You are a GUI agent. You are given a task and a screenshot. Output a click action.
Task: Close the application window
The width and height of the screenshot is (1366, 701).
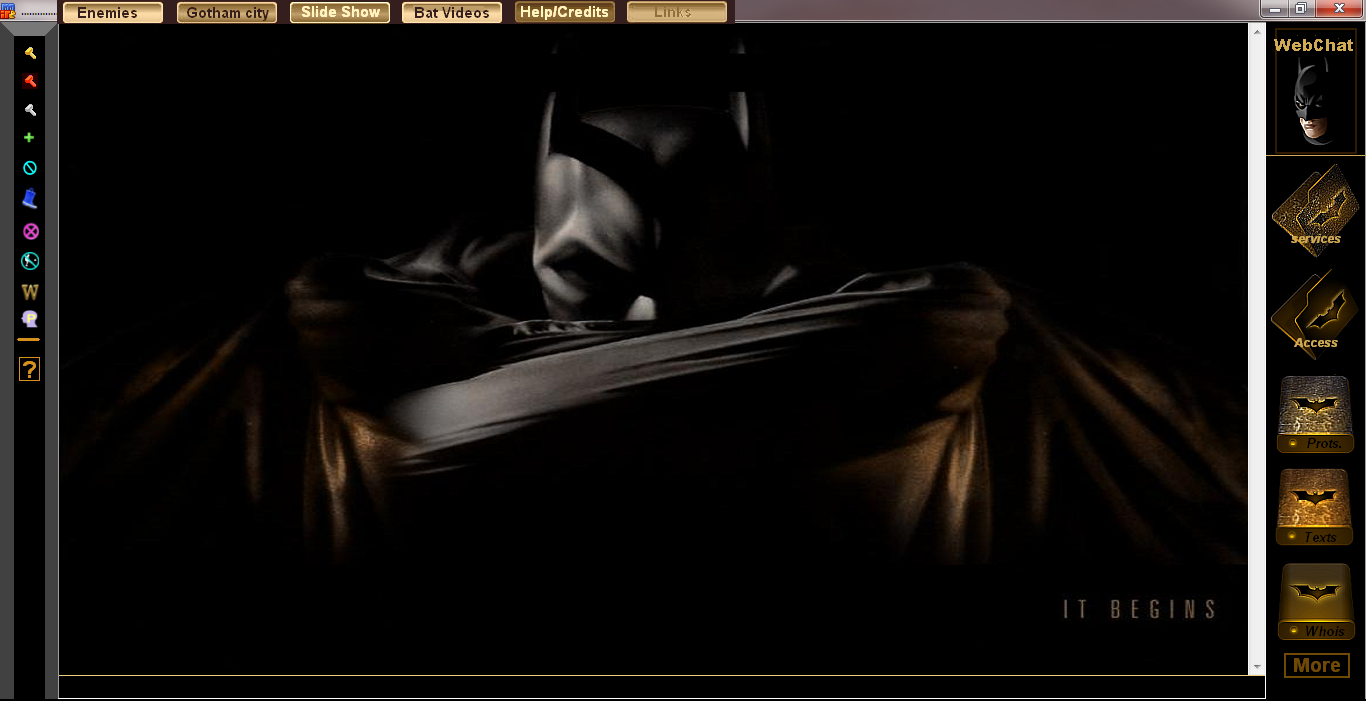tap(1338, 9)
